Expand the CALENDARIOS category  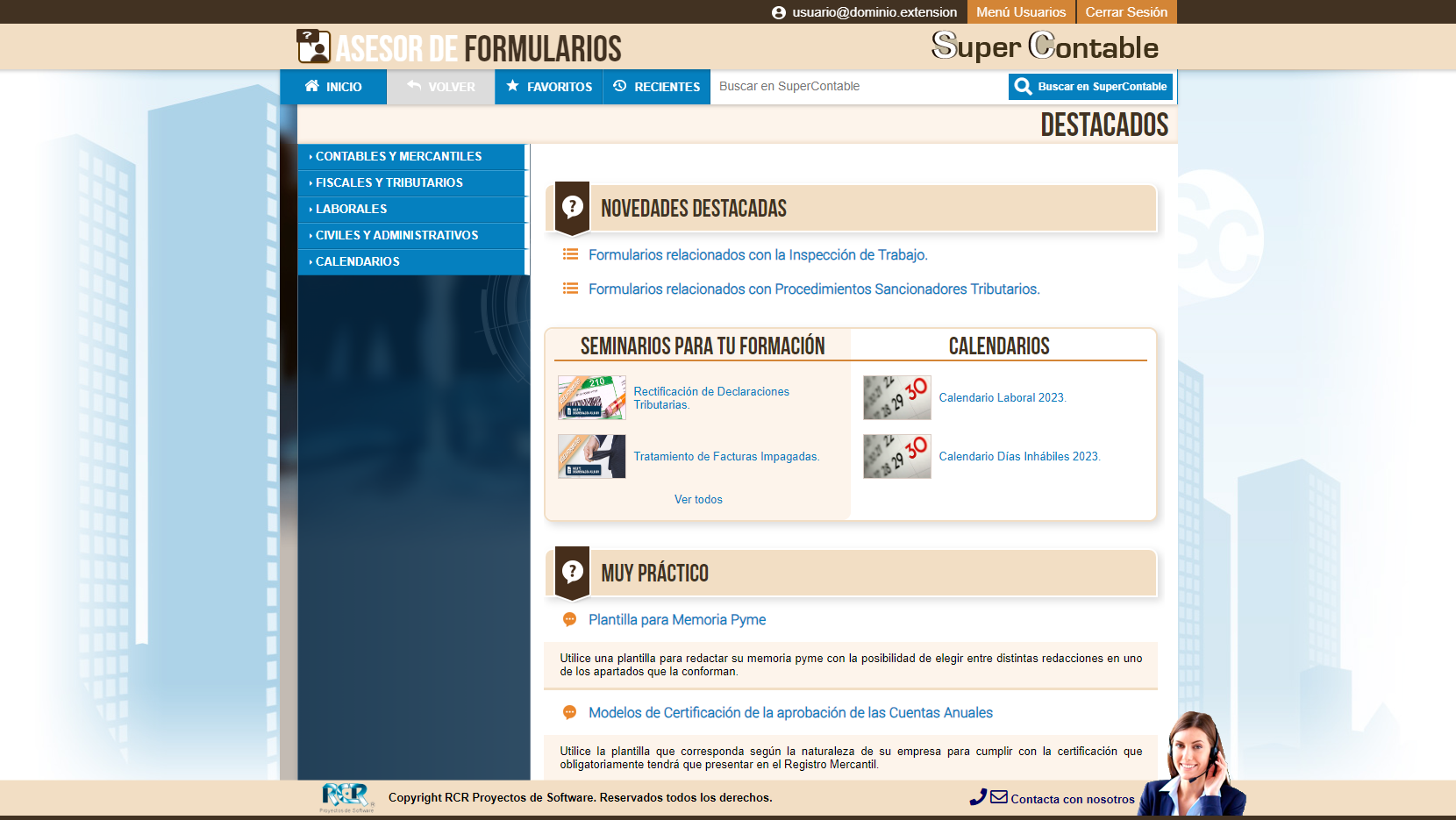pos(411,262)
